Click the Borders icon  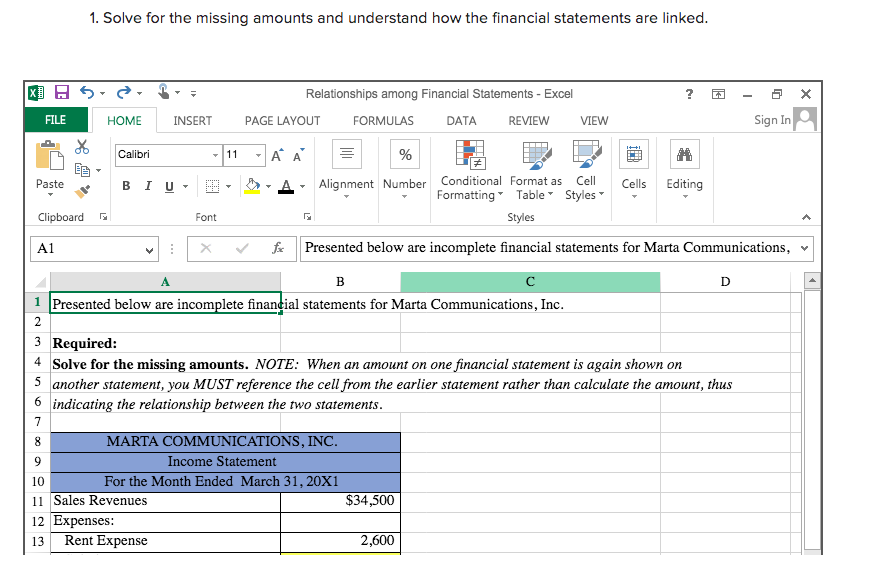212,186
